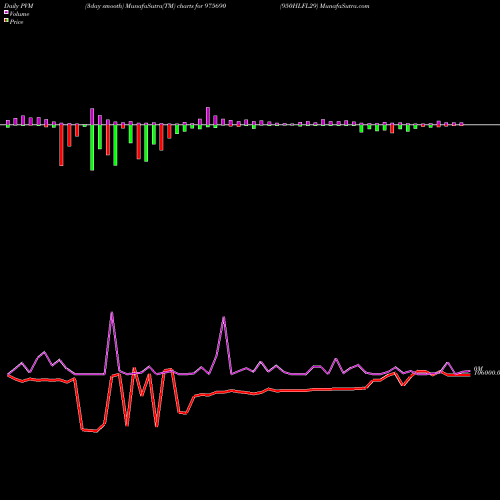Select the Volume legend label

19,14
